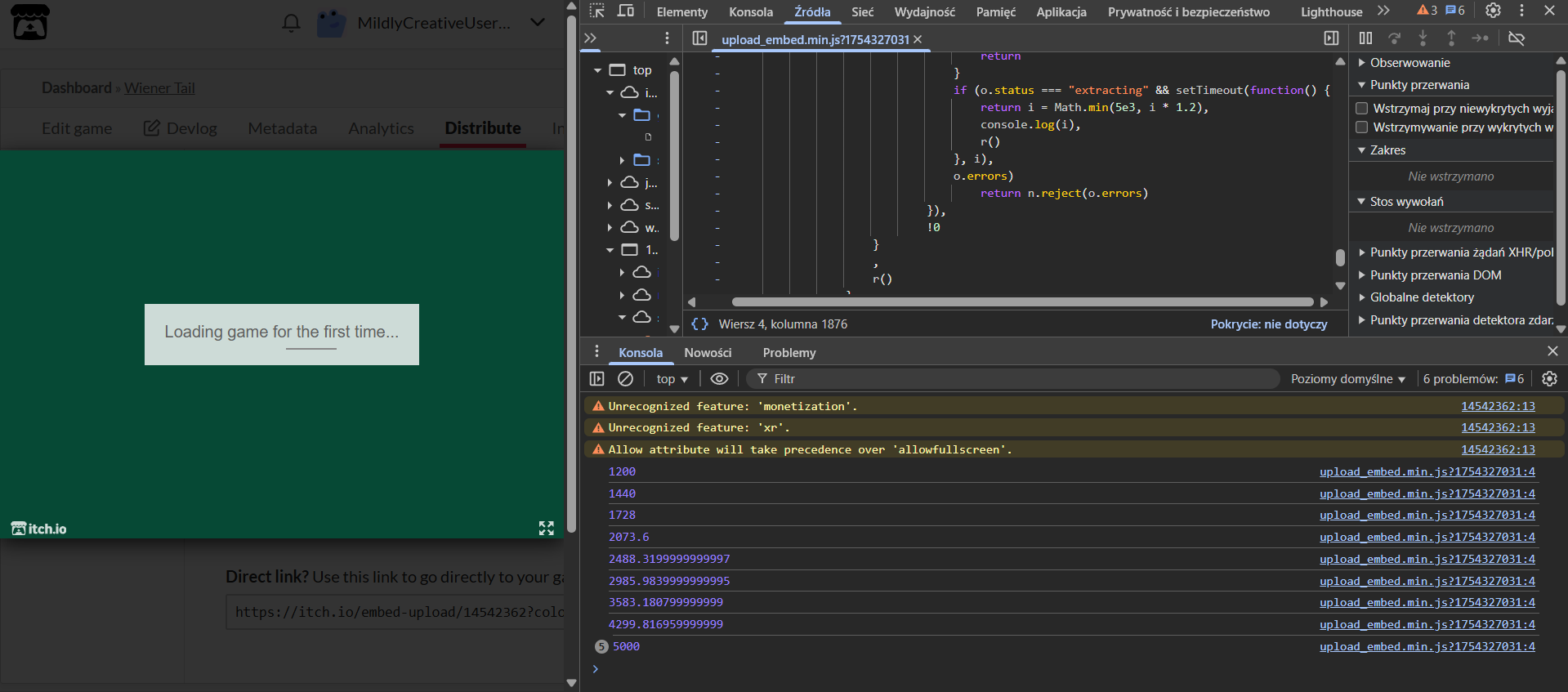
Task: Click the pause script execution icon
Action: (x=1365, y=38)
